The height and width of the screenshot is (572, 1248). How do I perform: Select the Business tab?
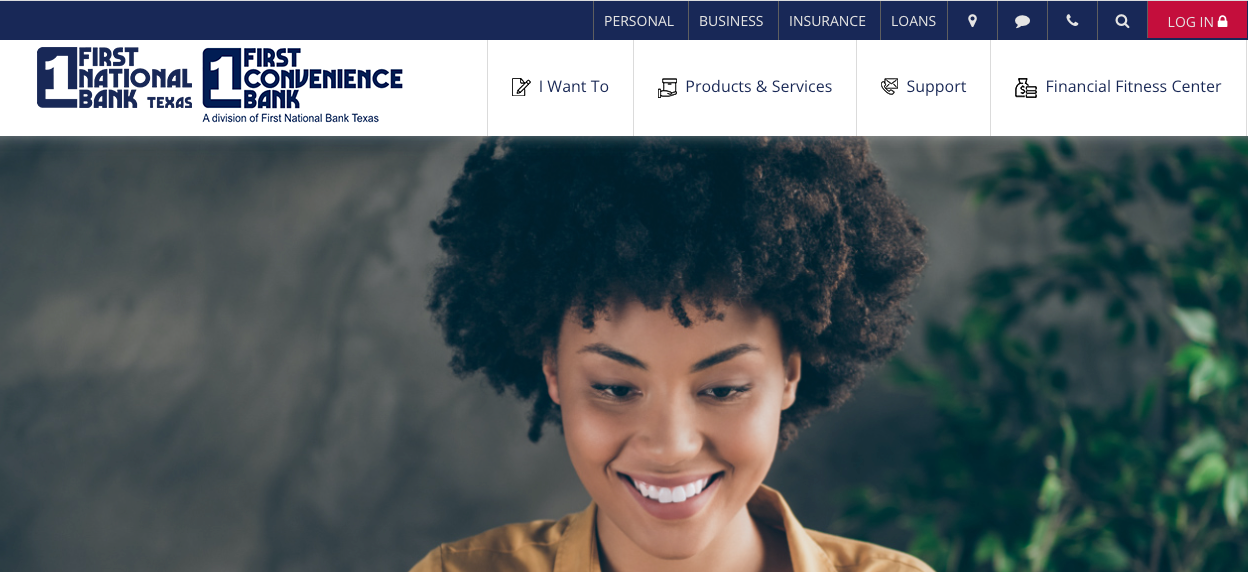(731, 21)
